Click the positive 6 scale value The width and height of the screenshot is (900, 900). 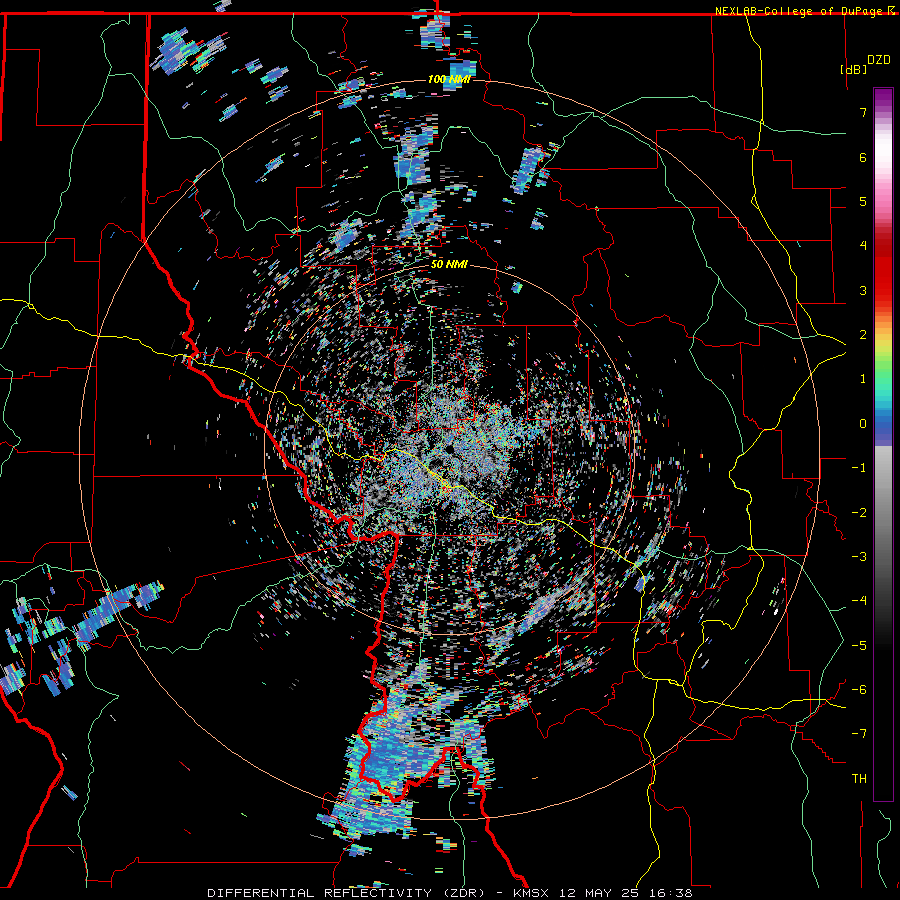point(863,157)
